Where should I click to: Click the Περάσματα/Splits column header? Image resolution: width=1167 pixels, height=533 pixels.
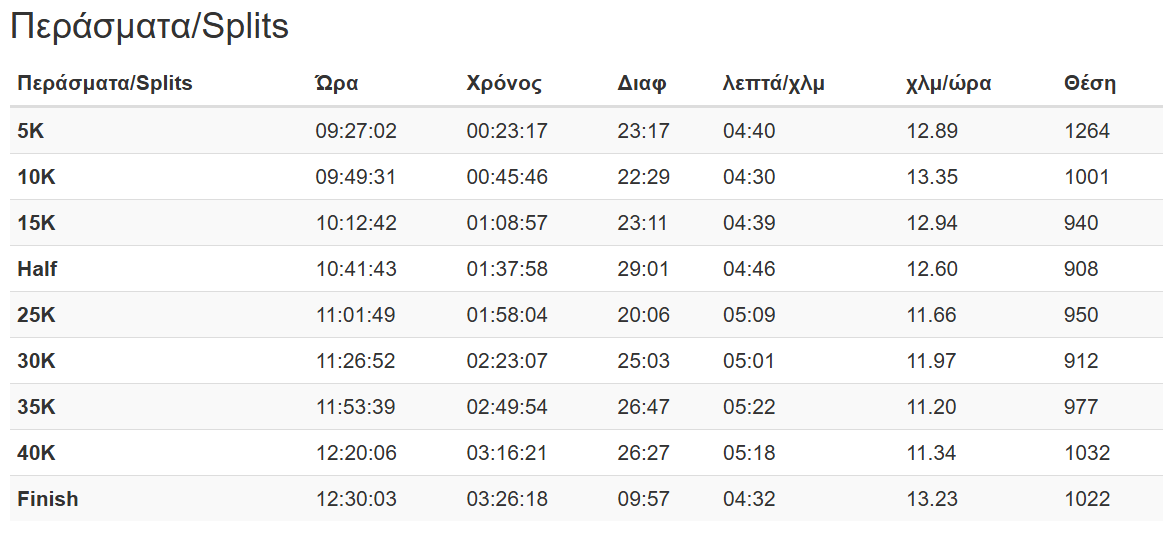(x=105, y=83)
